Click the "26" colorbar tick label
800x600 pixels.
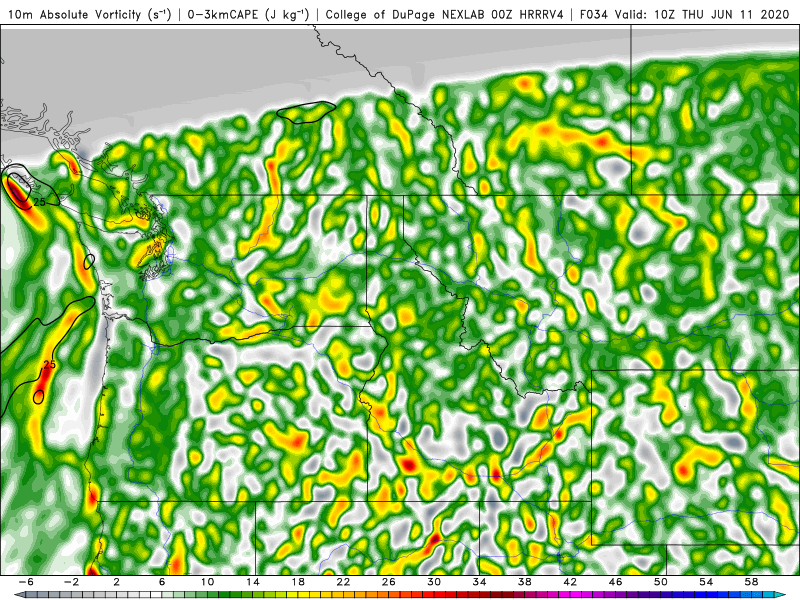(x=389, y=582)
